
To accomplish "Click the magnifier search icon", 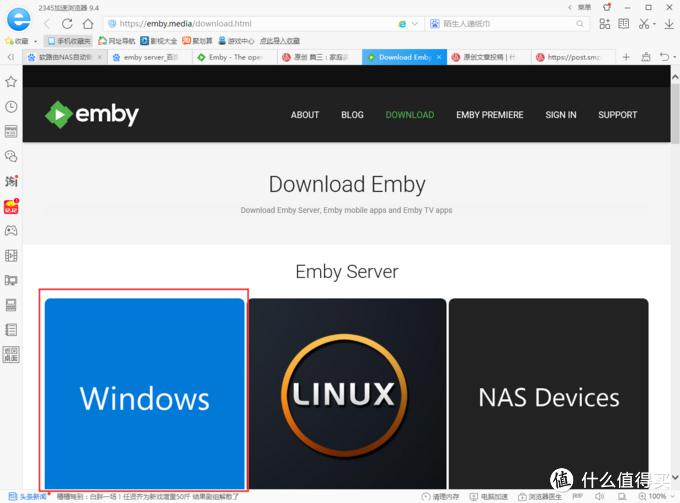I will pos(580,24).
